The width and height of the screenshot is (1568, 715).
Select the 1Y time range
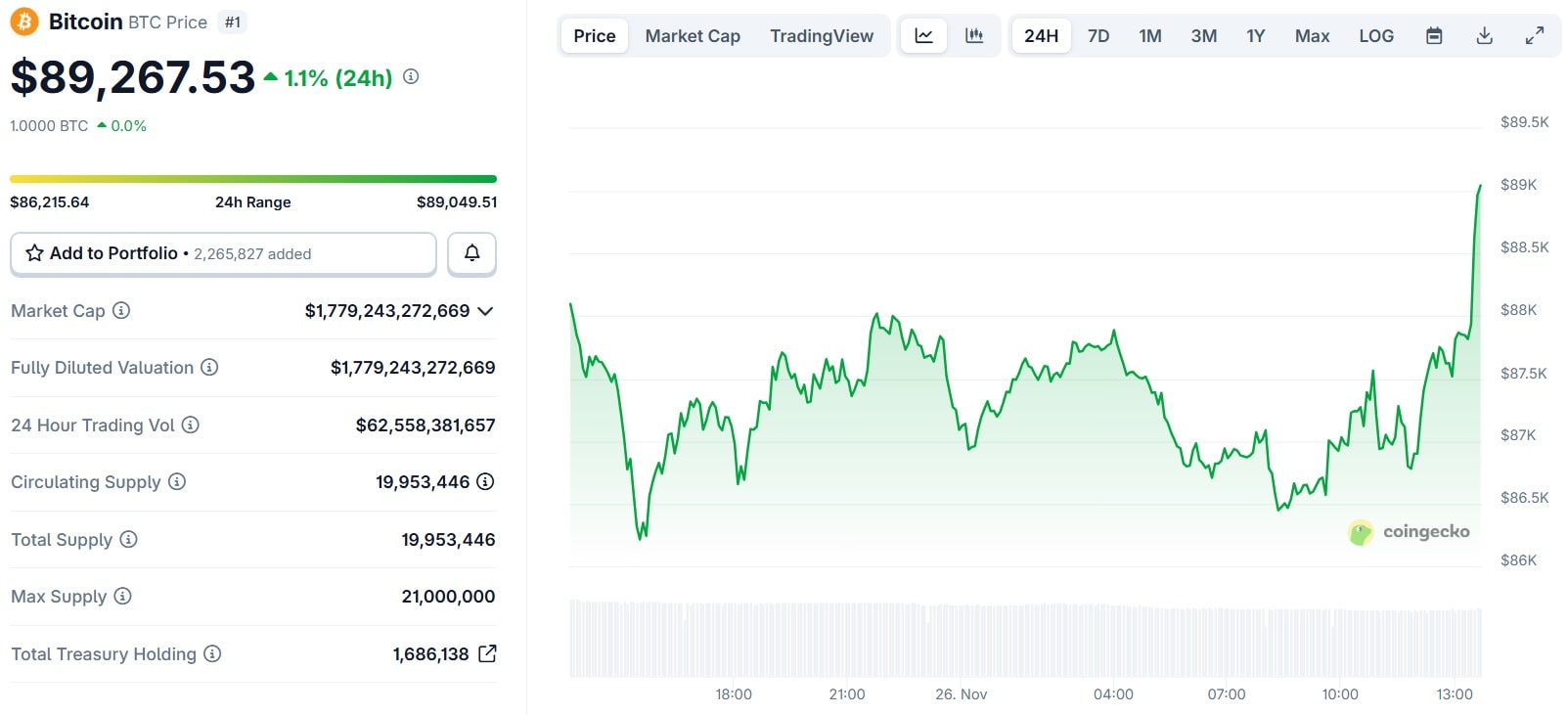point(1255,36)
